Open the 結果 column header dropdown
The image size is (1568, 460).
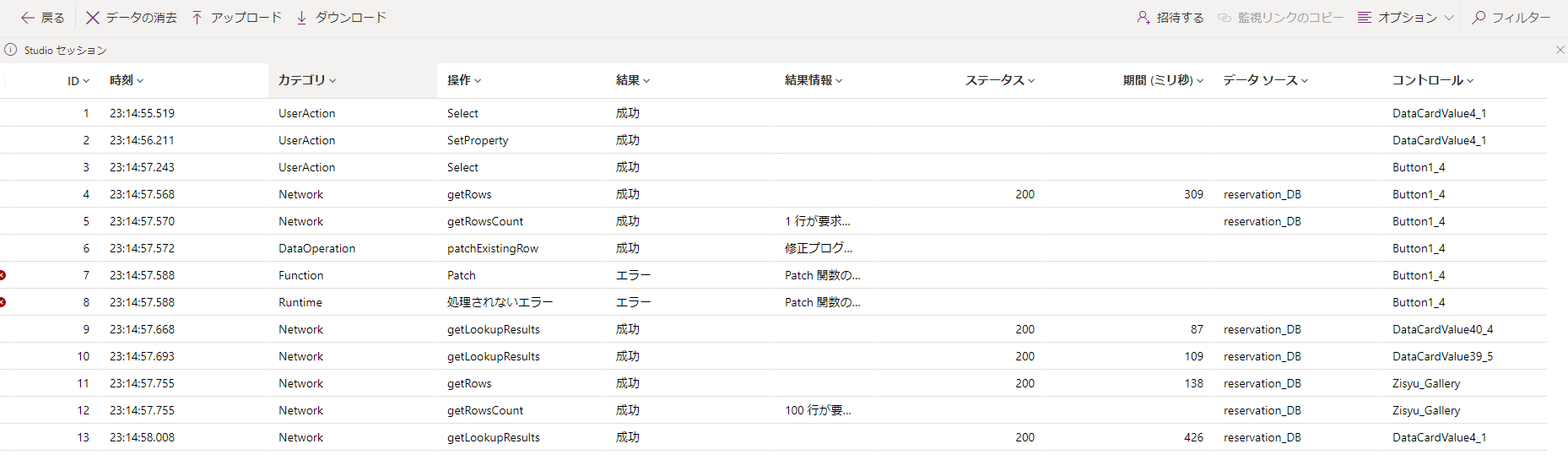coord(633,80)
